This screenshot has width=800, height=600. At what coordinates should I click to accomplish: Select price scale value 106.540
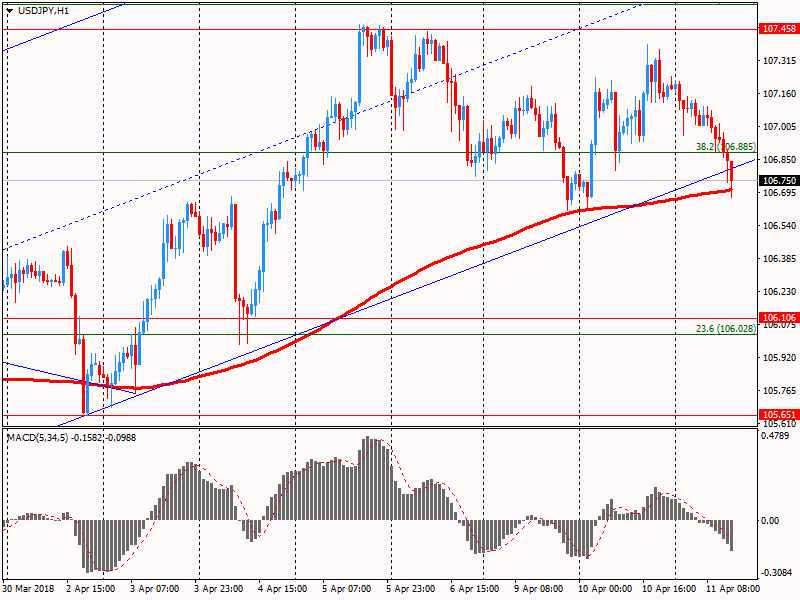[779, 226]
